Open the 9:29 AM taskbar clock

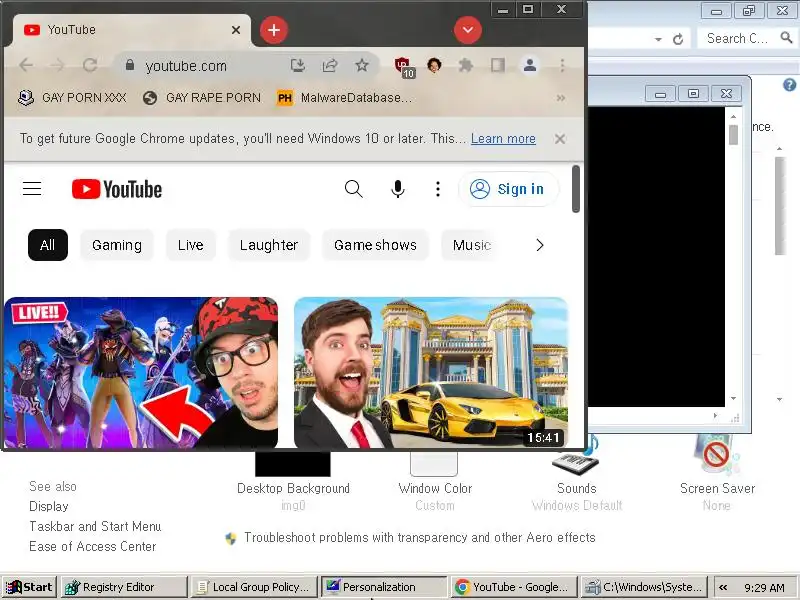point(764,588)
